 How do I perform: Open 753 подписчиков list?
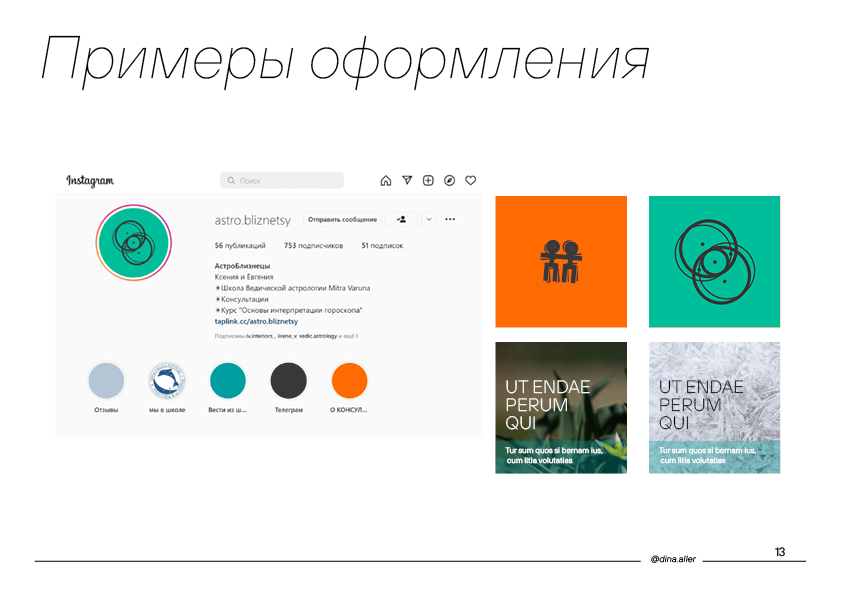[313, 245]
